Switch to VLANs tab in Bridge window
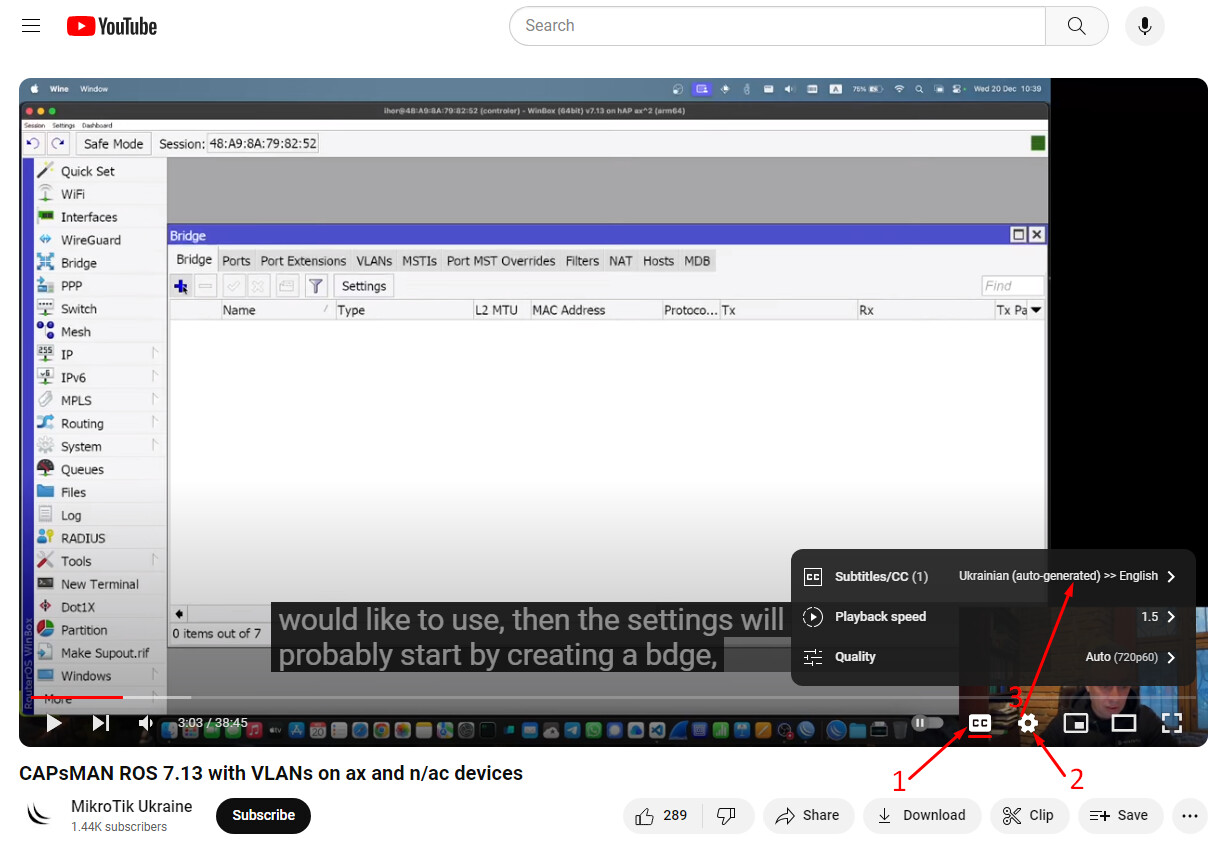The width and height of the screenshot is (1222, 850). (374, 261)
